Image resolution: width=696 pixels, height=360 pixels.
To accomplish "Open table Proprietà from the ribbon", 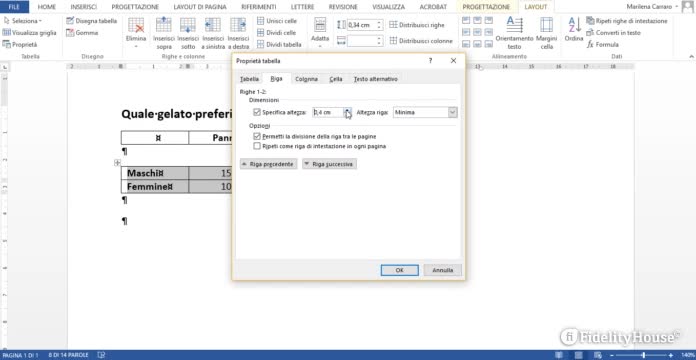I will pos(20,44).
